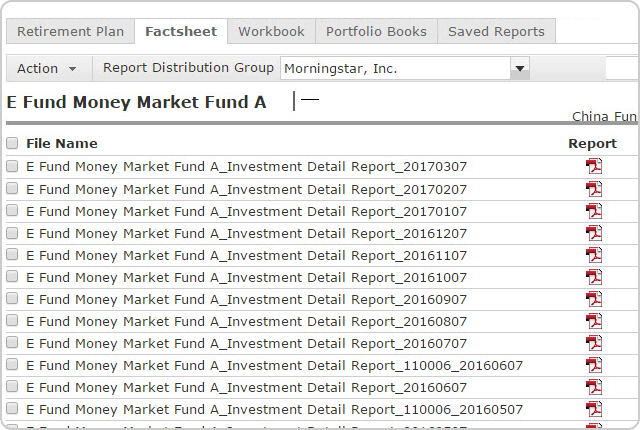This screenshot has width=640, height=430.
Task: Expand Report Distribution Group dropdown arrow
Action: click(519, 68)
